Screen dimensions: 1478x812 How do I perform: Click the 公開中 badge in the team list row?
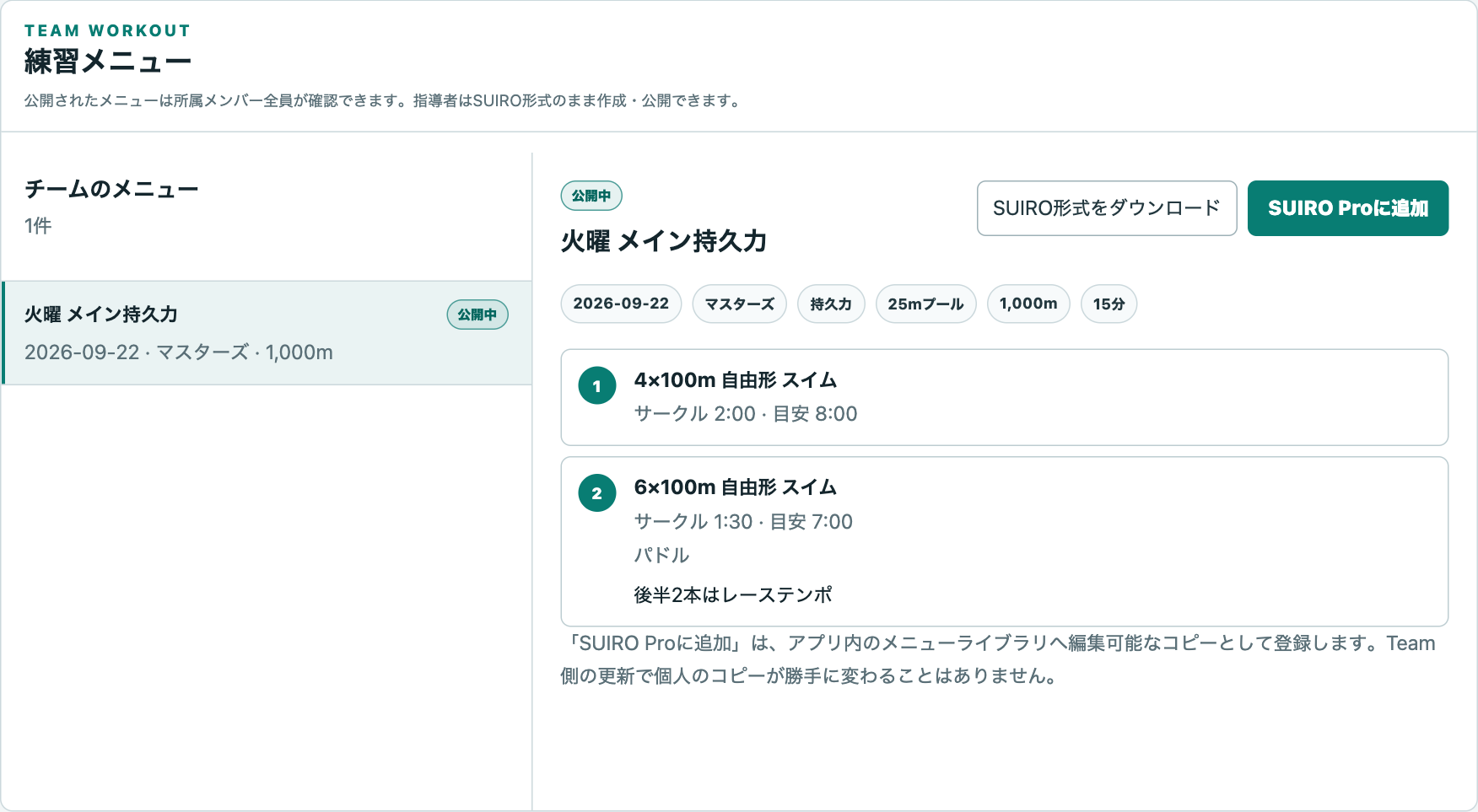click(477, 315)
